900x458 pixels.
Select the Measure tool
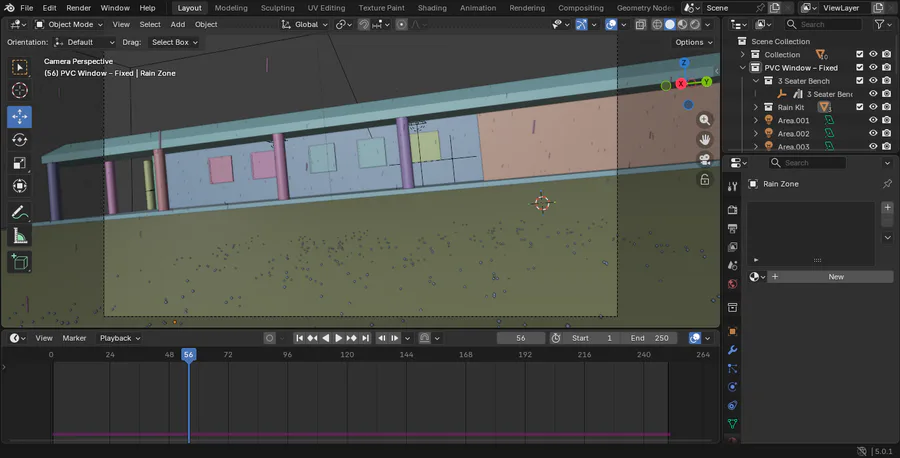click(20, 236)
